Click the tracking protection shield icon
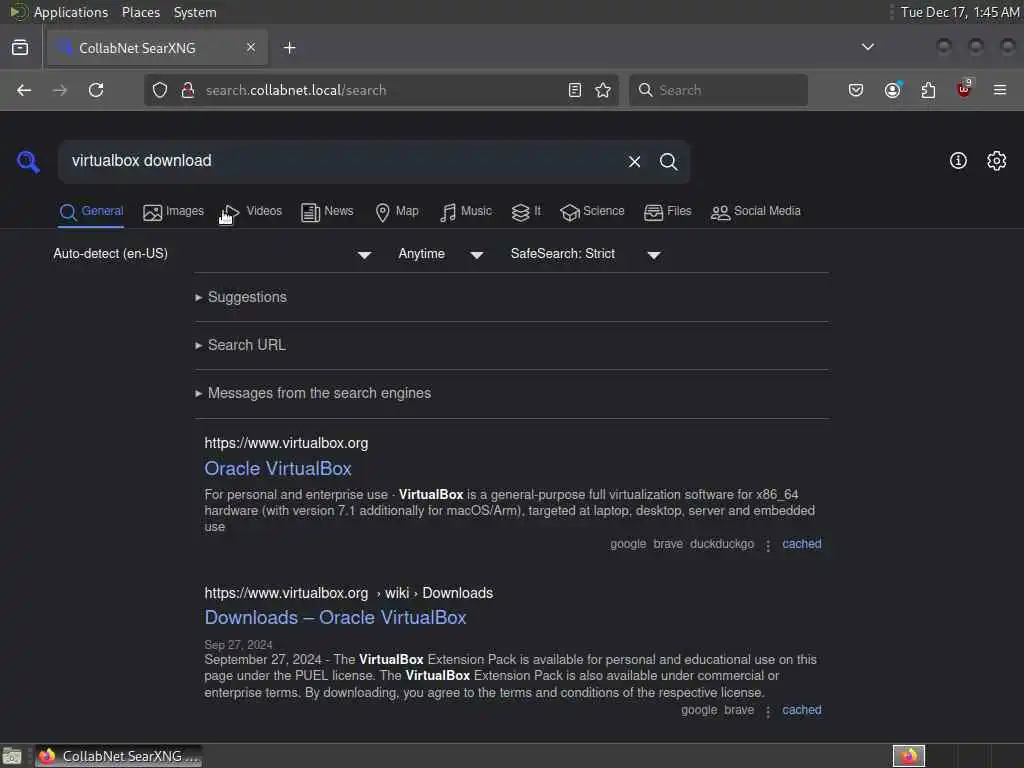This screenshot has height=768, width=1024. (x=160, y=90)
